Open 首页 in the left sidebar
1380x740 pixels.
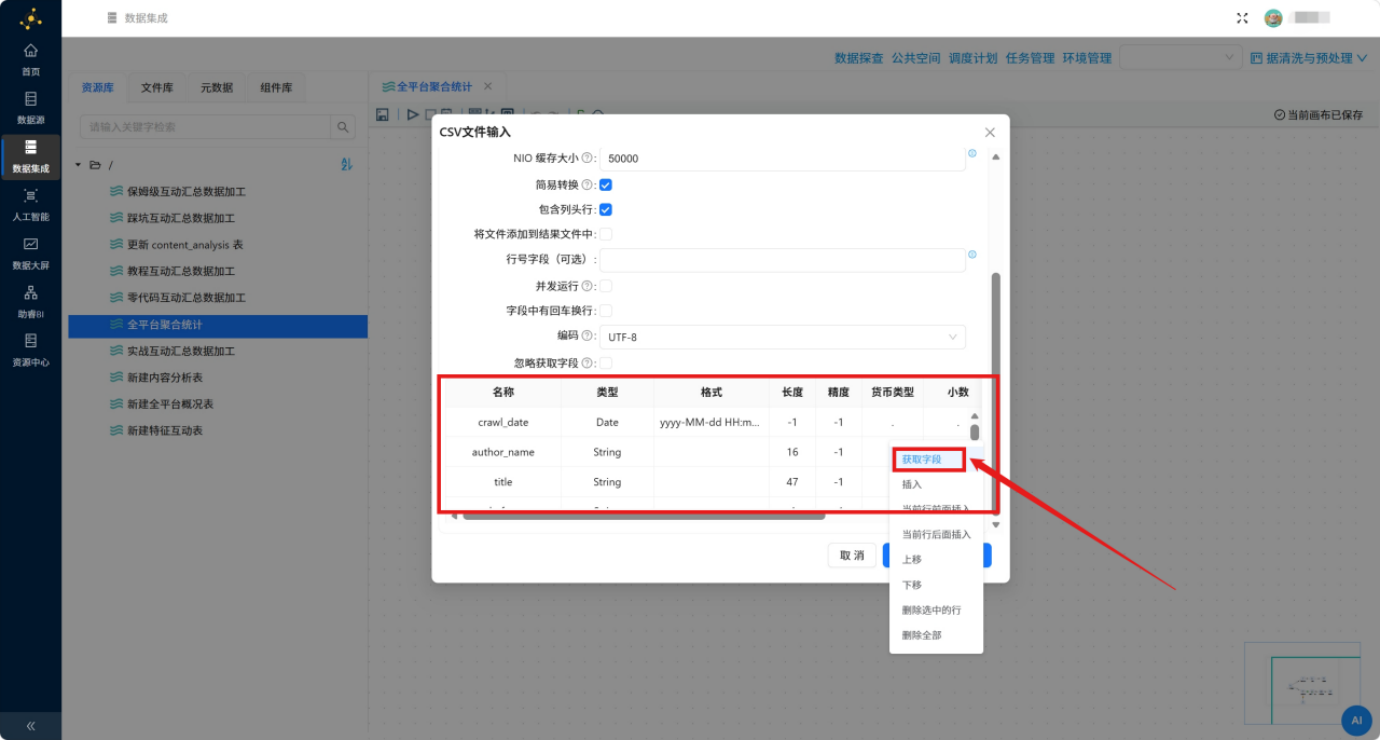click(31, 59)
